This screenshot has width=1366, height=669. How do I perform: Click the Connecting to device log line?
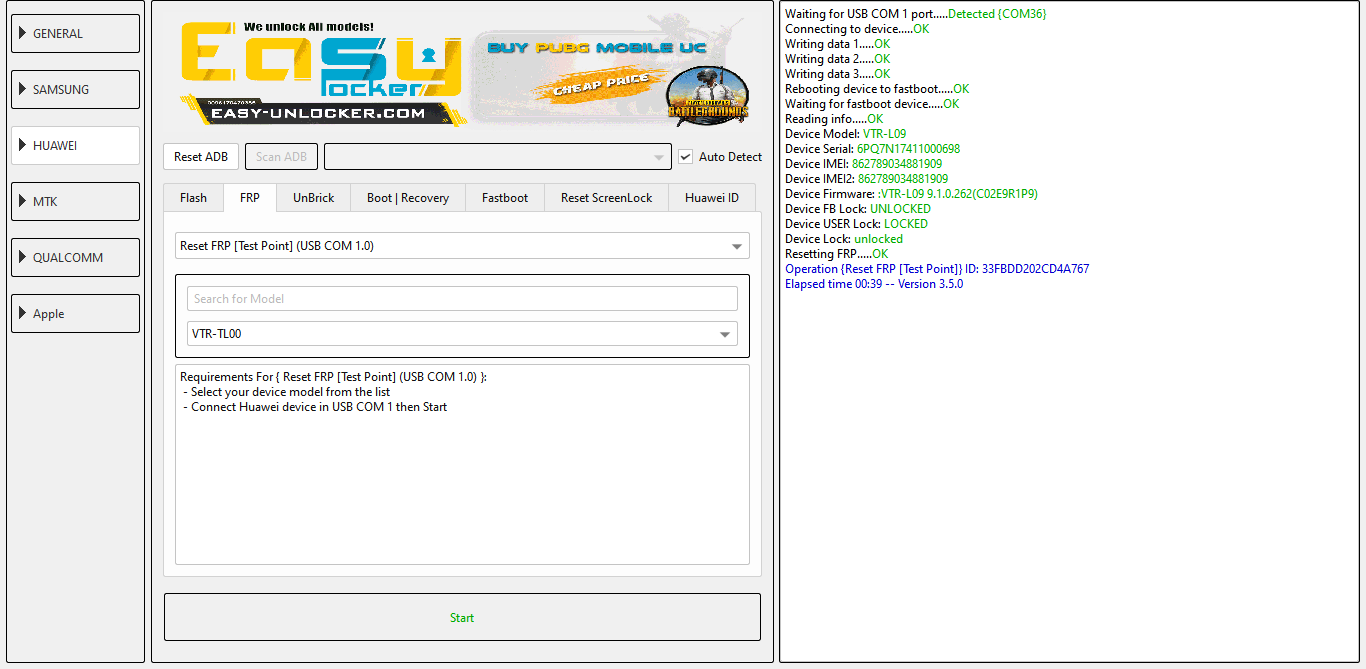click(x=857, y=29)
